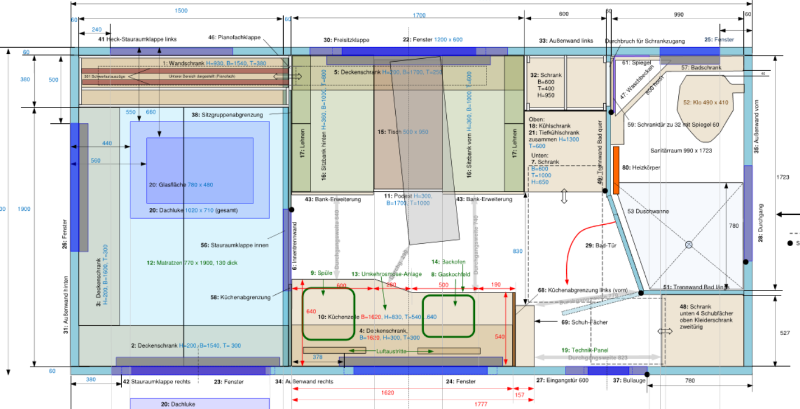
Task: Click the '46: Planofachklappe' label
Action: click(235, 38)
